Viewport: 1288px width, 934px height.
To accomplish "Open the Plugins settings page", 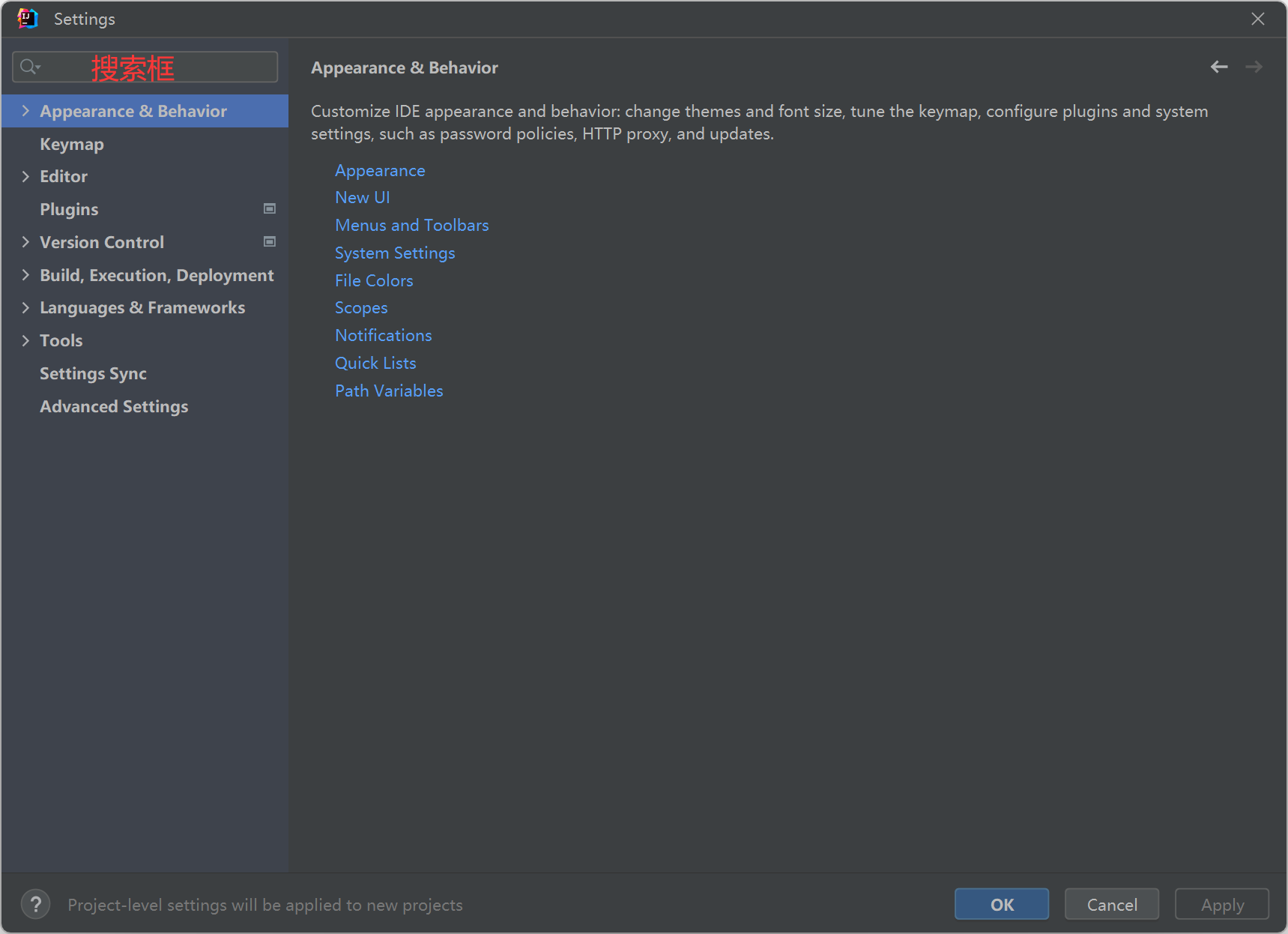I will (145, 209).
